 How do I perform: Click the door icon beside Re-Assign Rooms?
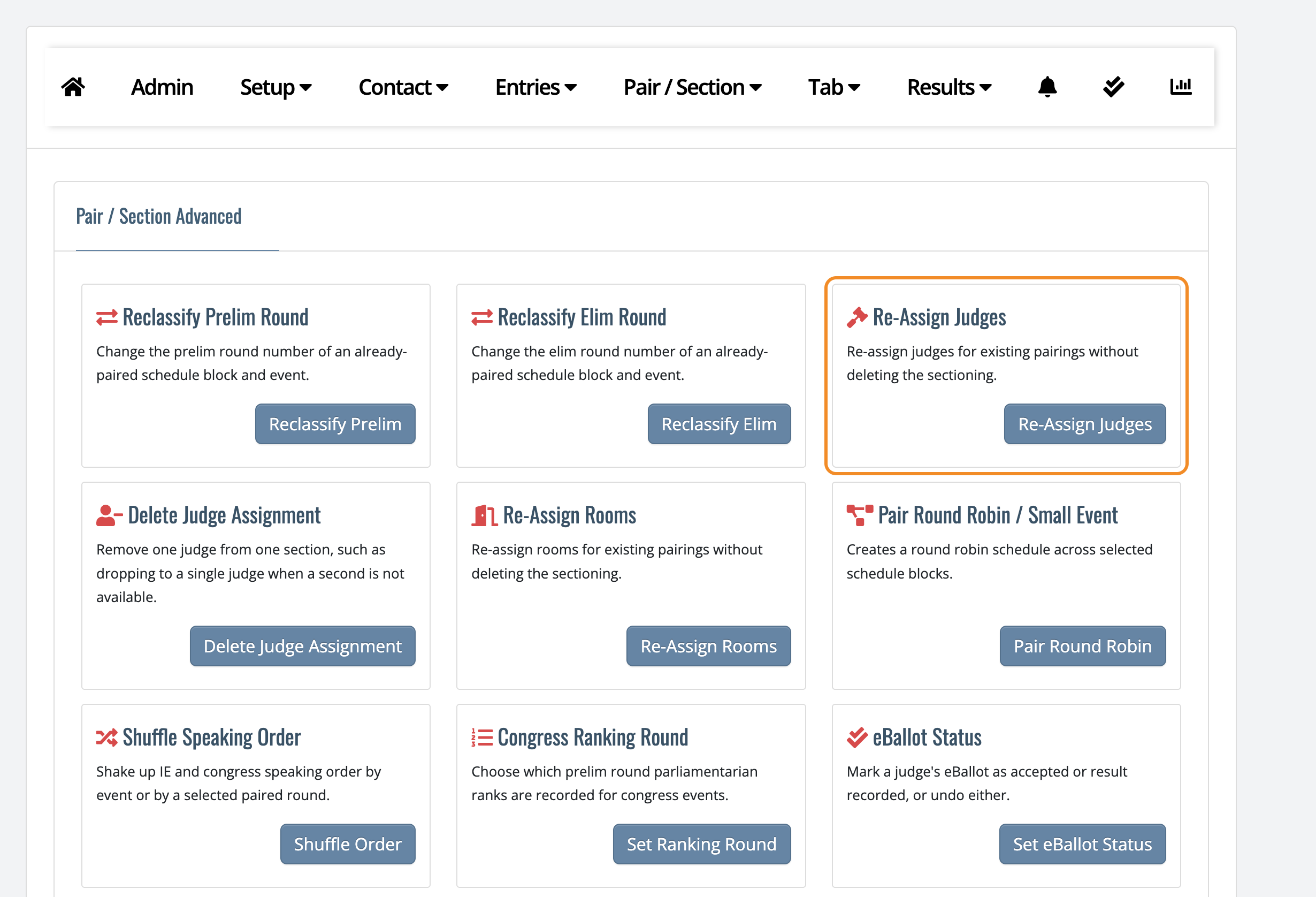(x=484, y=515)
